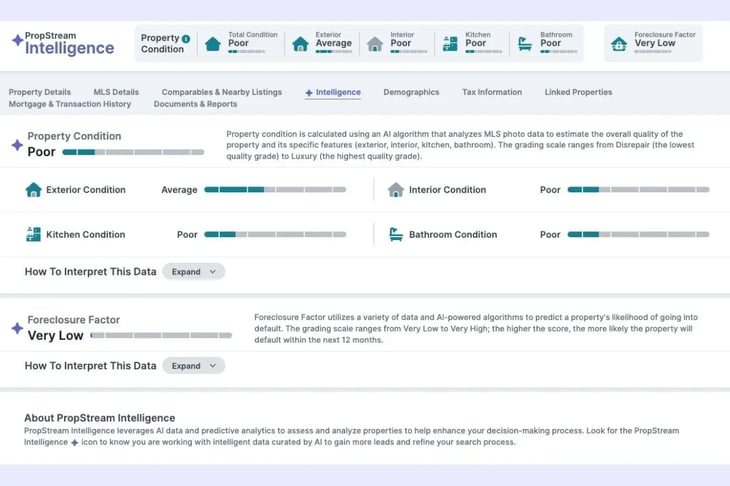This screenshot has height=486, width=730.
Task: Open Mortgage & Transaction History tab
Action: [70, 104]
